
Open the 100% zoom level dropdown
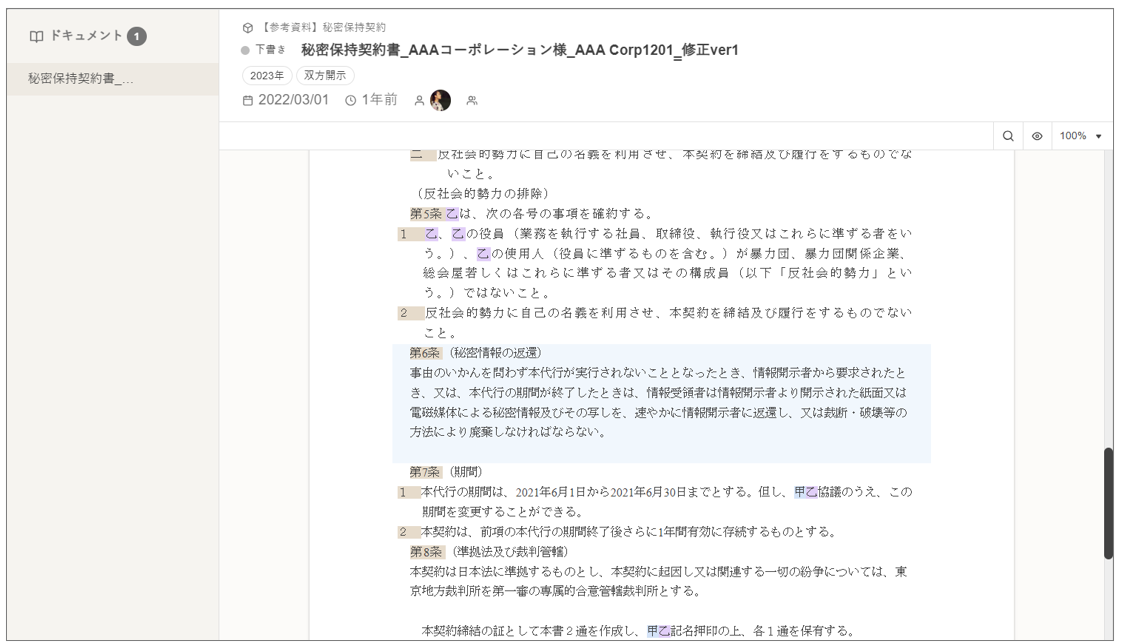pos(1080,136)
